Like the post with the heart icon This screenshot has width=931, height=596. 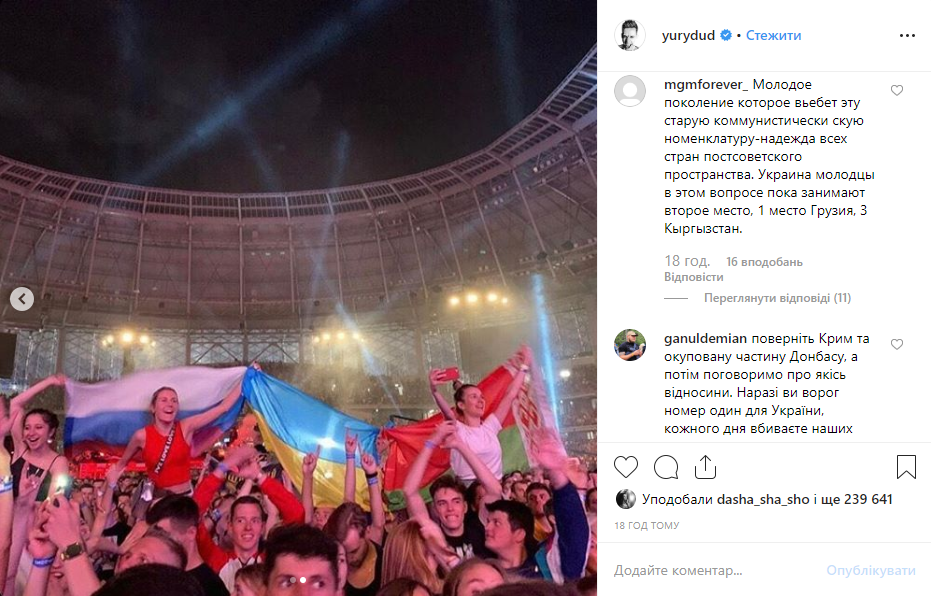point(626,467)
